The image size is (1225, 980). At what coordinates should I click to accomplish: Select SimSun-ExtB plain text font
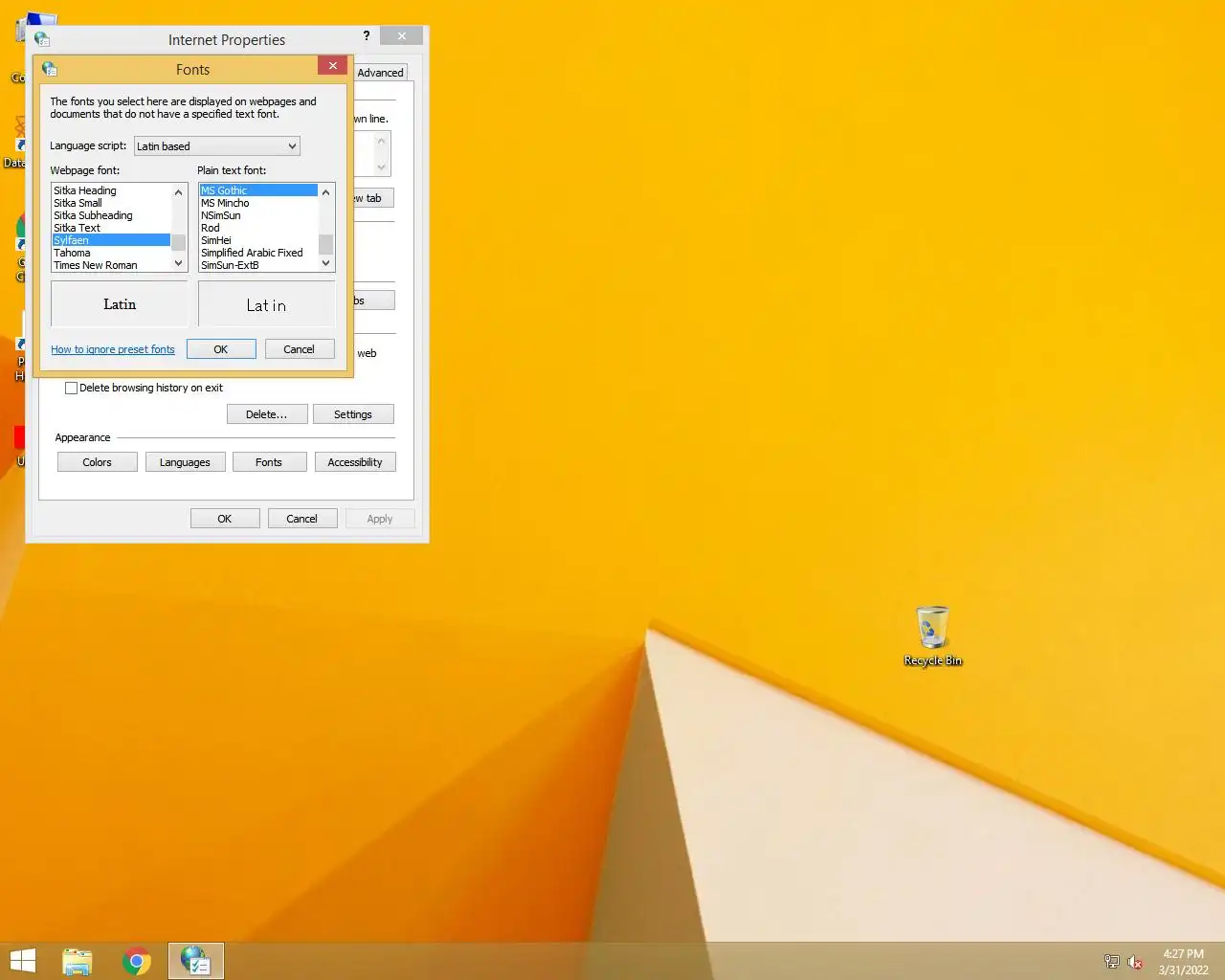tap(258, 265)
